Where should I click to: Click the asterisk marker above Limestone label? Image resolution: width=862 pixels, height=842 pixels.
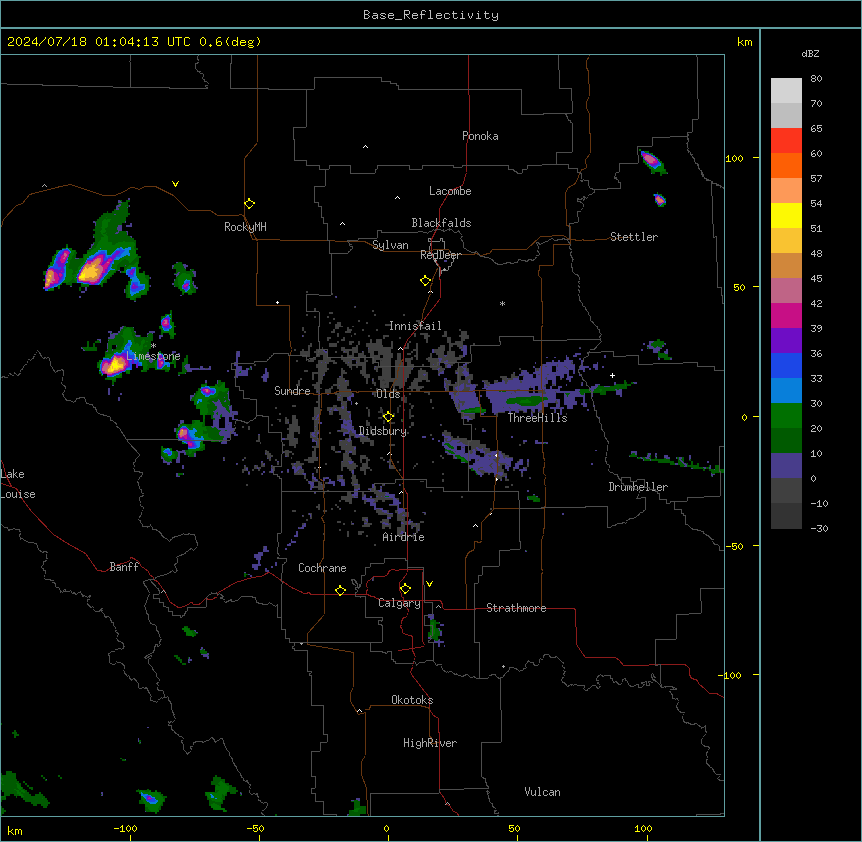153,346
